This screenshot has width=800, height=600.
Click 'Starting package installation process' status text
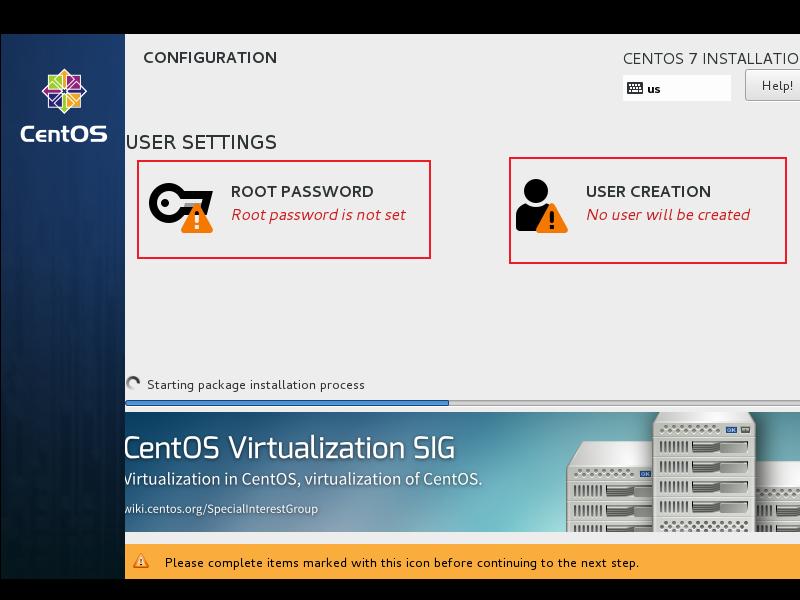[256, 385]
